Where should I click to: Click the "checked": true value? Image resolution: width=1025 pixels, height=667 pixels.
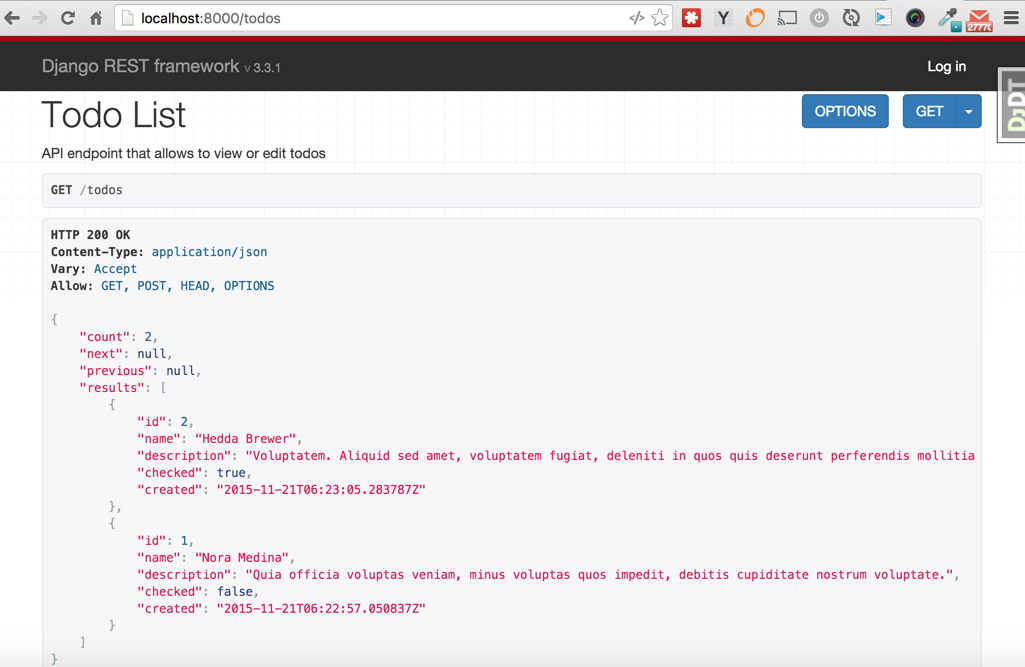pos(231,473)
